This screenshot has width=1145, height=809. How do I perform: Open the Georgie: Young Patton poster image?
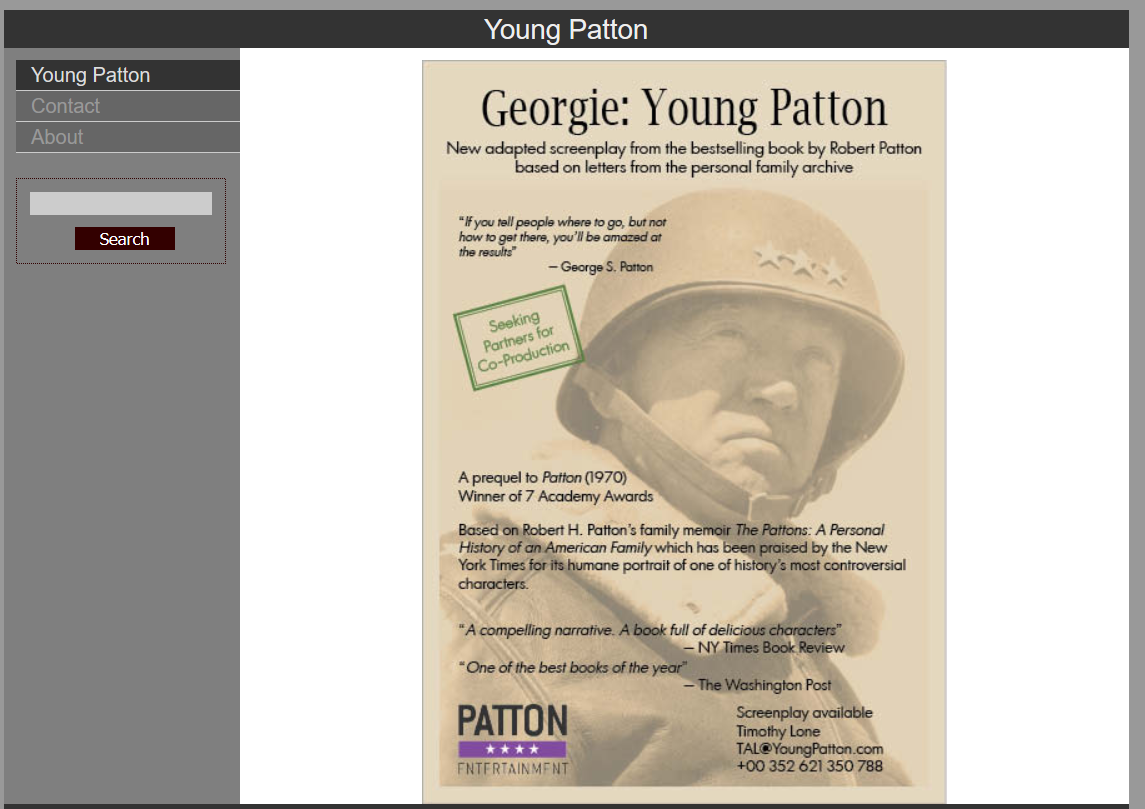pyautogui.click(x=684, y=432)
